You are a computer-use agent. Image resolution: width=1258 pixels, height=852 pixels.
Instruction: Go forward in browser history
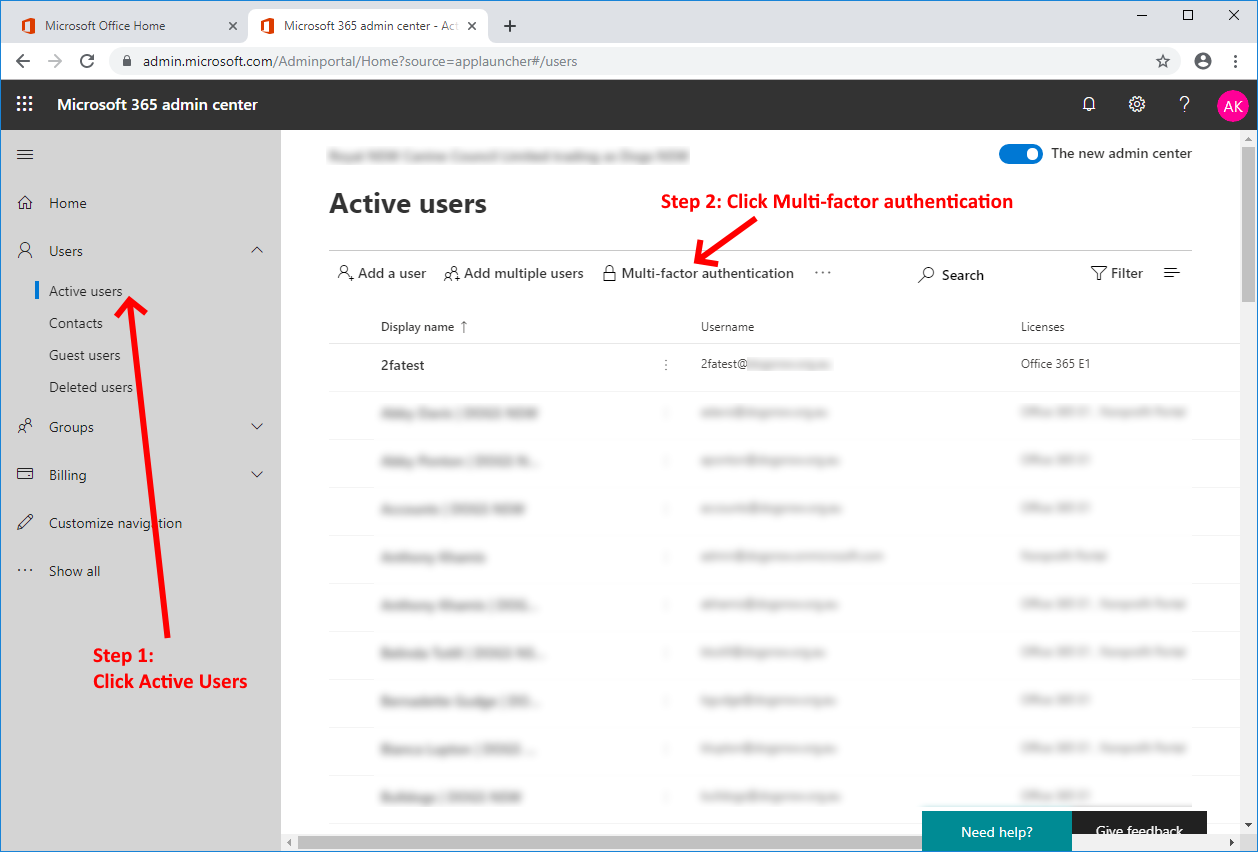[55, 61]
